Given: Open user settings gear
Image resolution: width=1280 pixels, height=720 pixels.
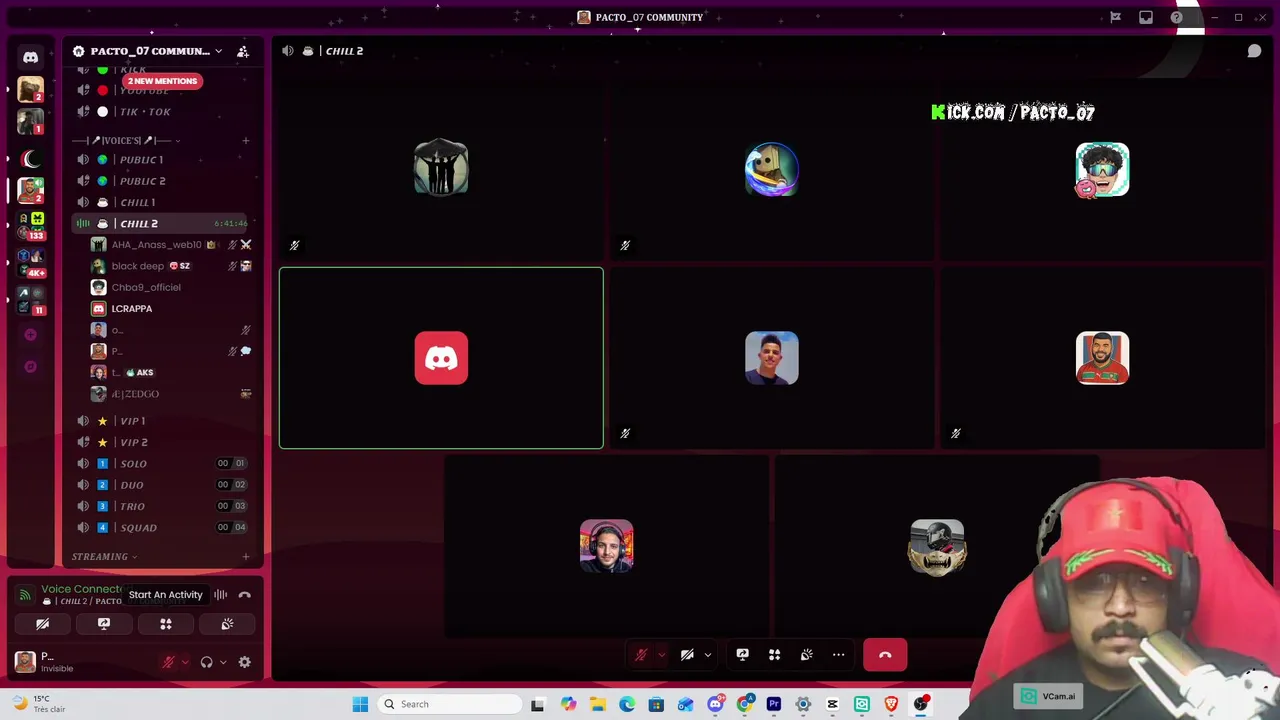Looking at the screenshot, I should point(245,662).
